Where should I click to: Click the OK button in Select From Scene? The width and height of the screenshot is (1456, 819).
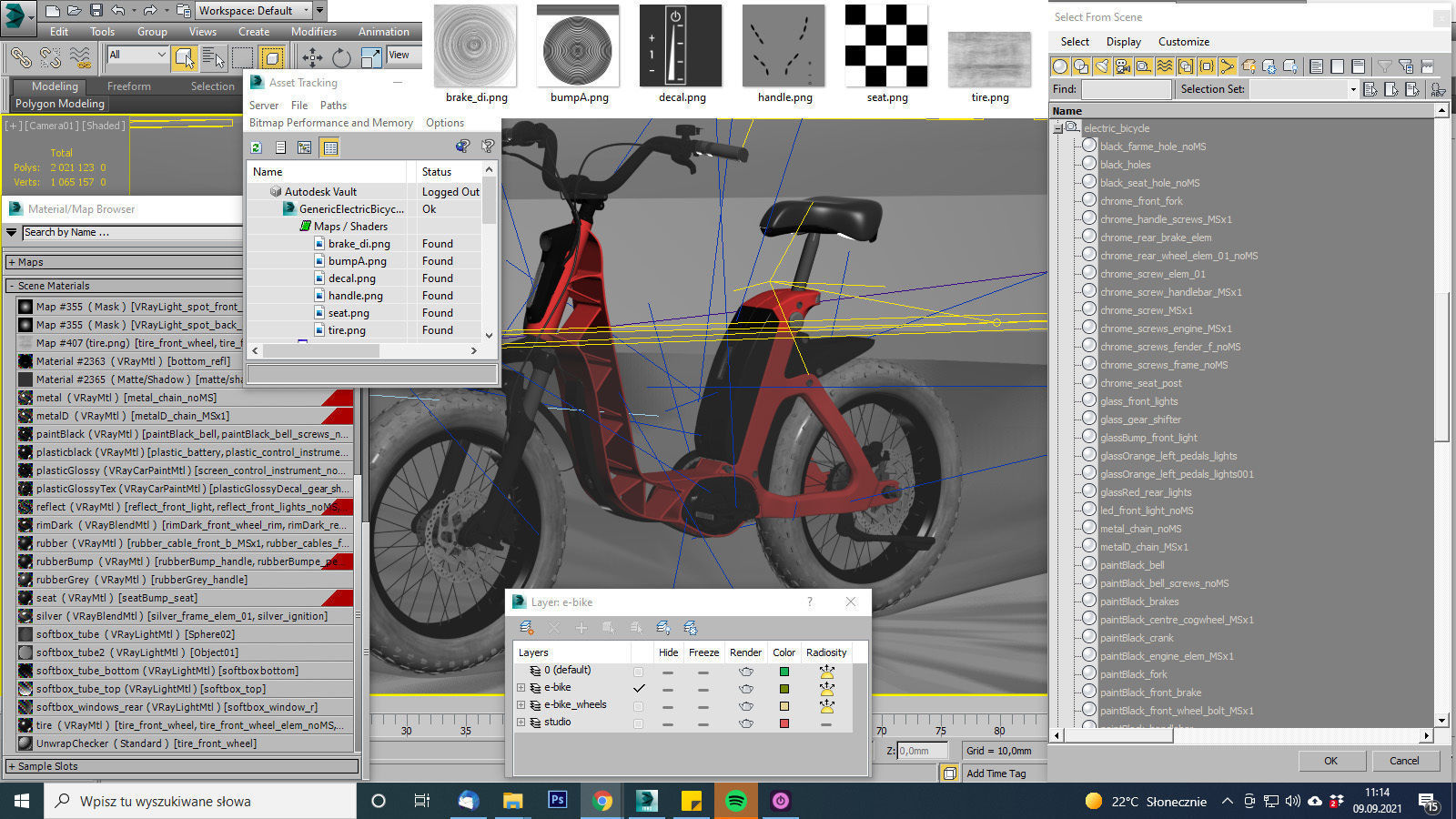click(1330, 761)
